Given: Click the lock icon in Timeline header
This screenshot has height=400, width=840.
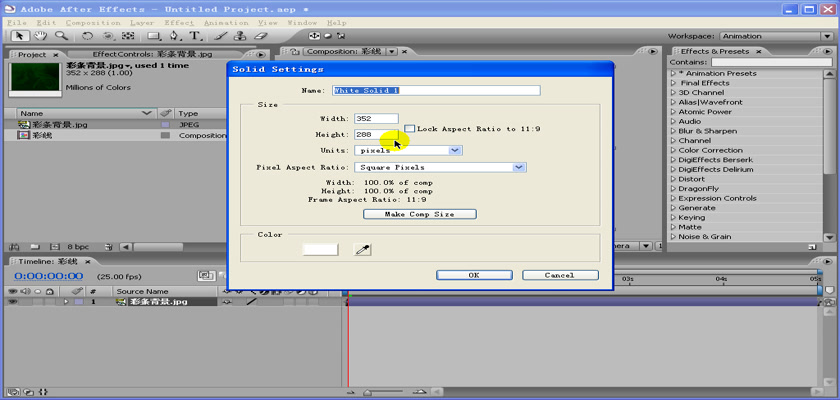Looking at the screenshot, I should pyautogui.click(x=49, y=292).
